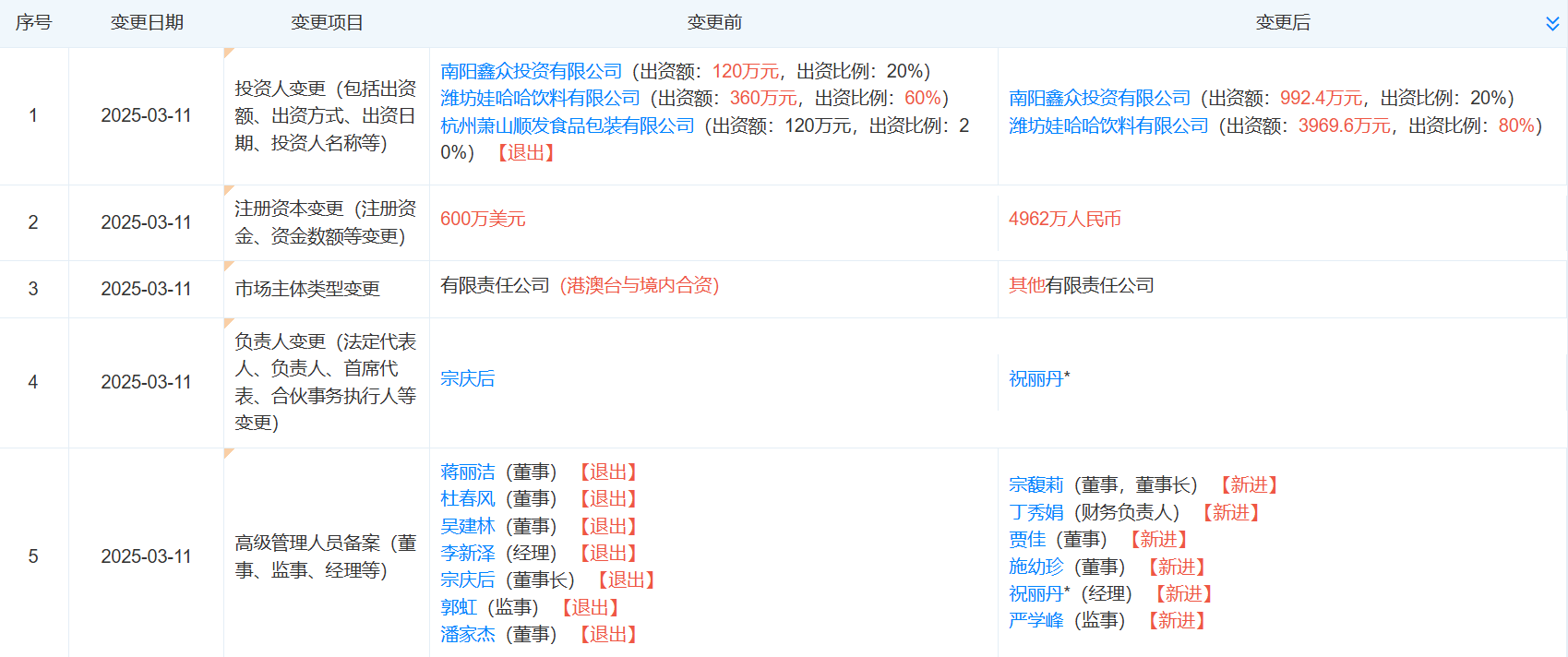Open 李新泽 manager link
This screenshot has height=657, width=1568.
[467, 553]
